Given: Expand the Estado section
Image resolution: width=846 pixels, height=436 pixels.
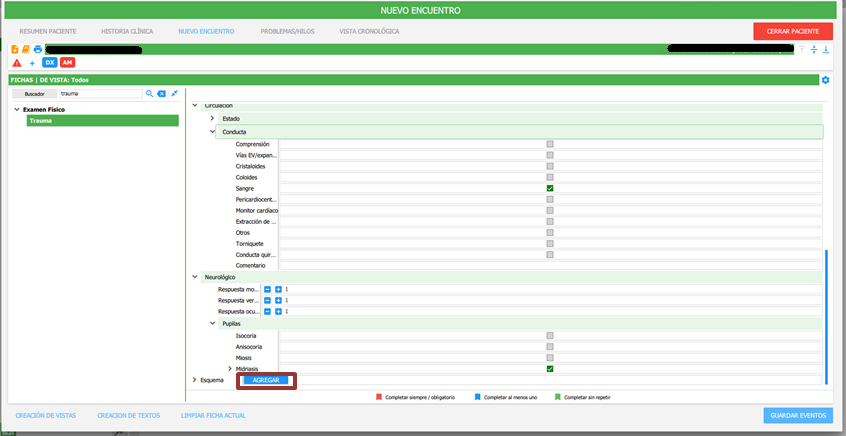Looking at the screenshot, I should (213, 119).
